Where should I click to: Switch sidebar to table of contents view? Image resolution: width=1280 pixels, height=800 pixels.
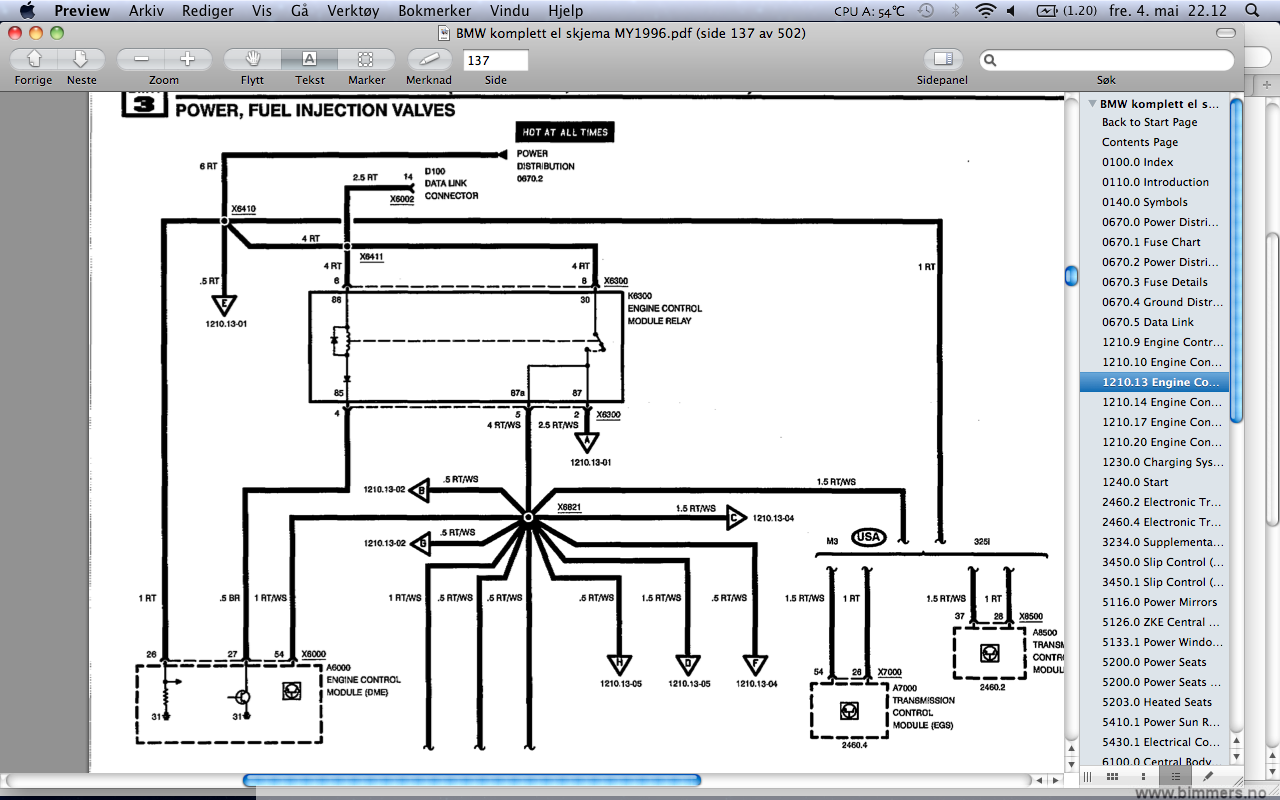point(1176,776)
